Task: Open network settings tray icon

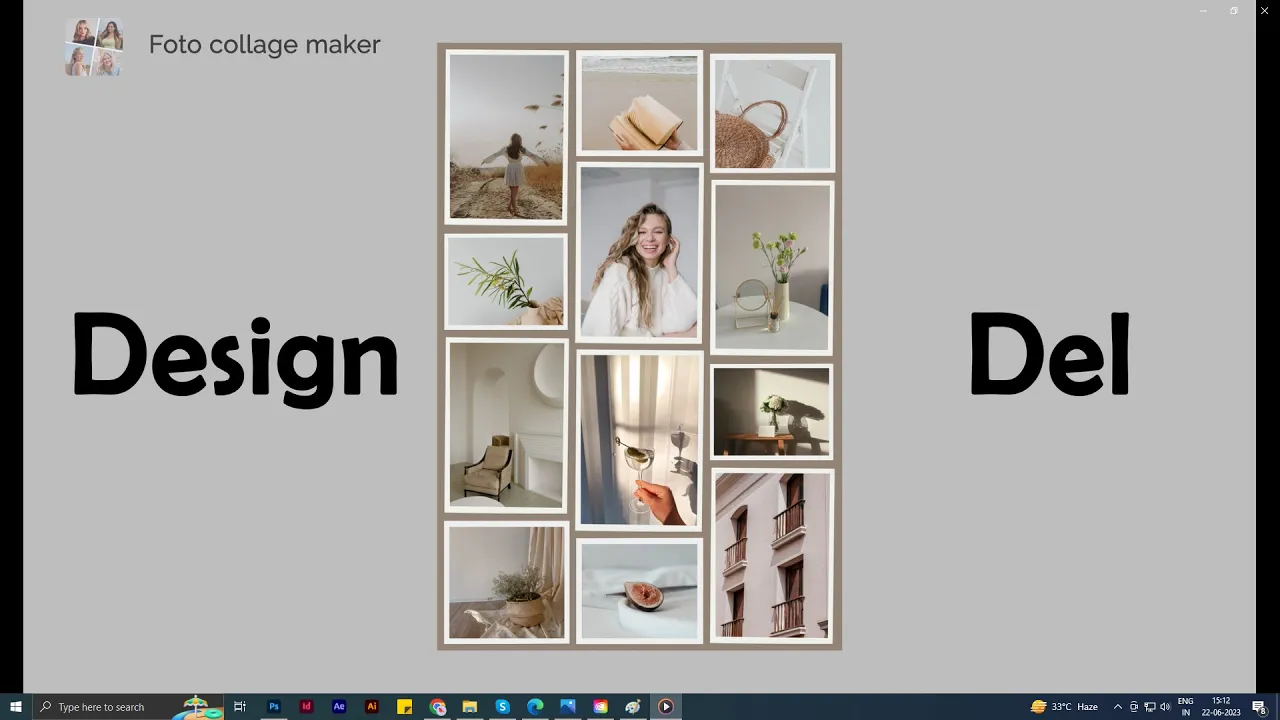Action: point(1149,707)
